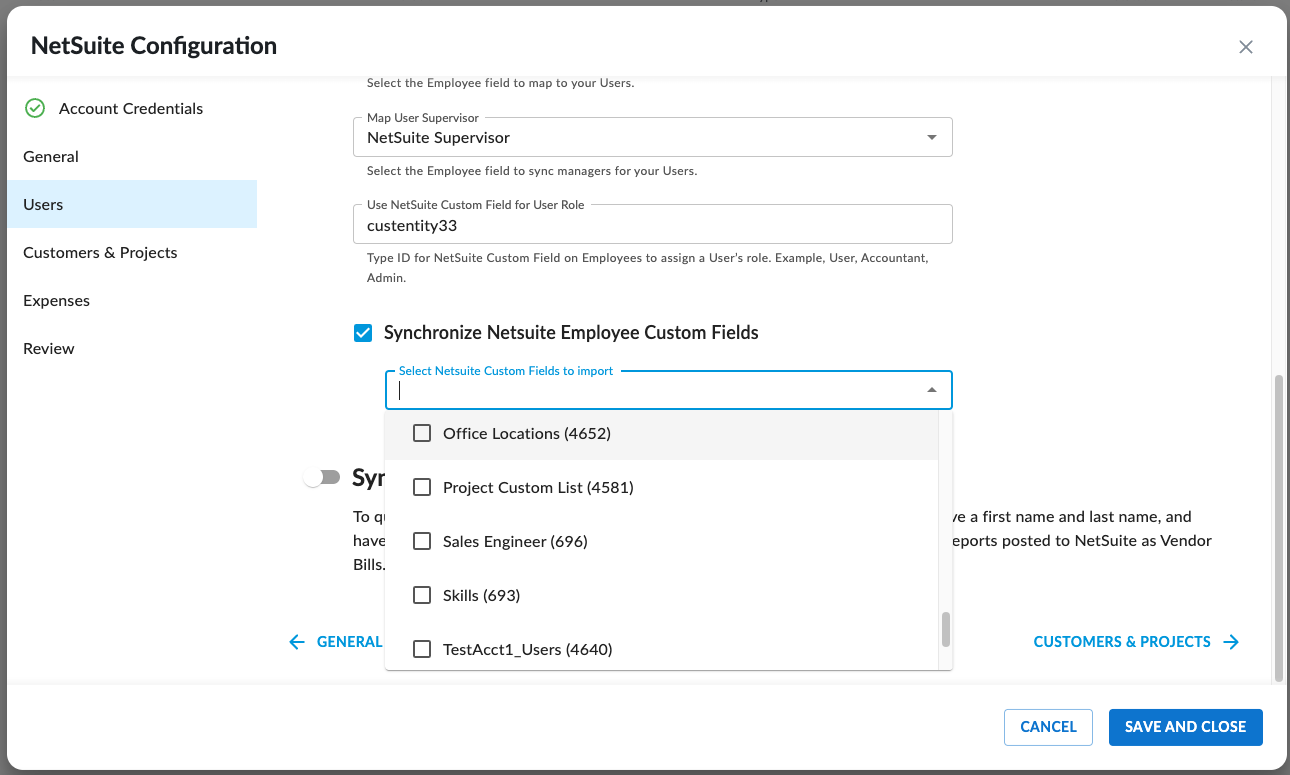Open the Map User Supervisor dropdown
Screen dimensions: 1290x775
pyautogui.click(x=652, y=137)
